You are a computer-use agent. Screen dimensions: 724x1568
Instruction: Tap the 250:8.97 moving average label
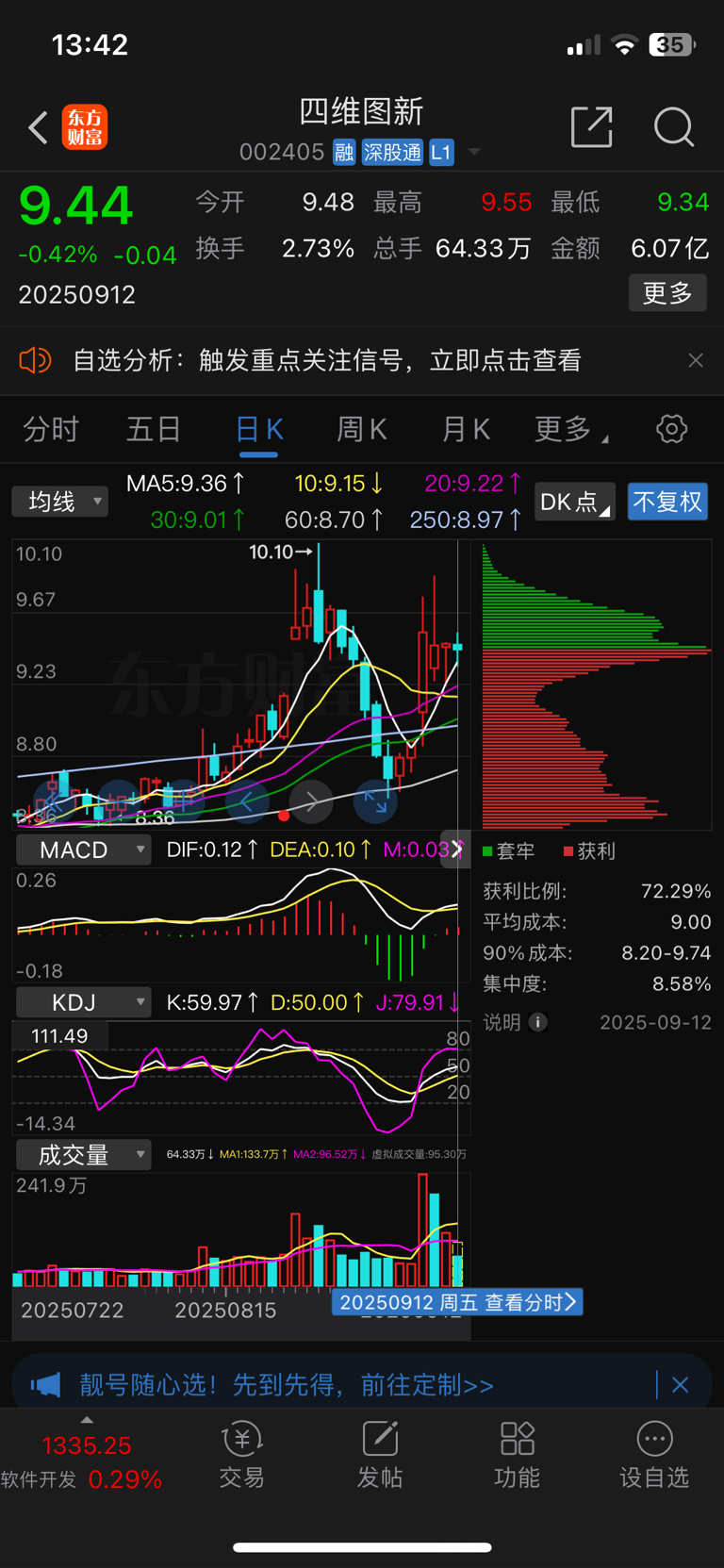coord(466,520)
